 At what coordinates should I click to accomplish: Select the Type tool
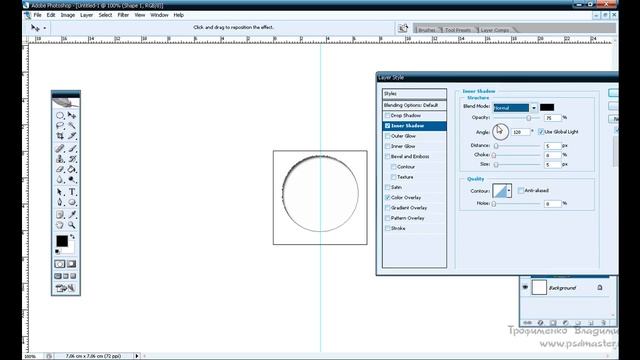(x=72, y=192)
